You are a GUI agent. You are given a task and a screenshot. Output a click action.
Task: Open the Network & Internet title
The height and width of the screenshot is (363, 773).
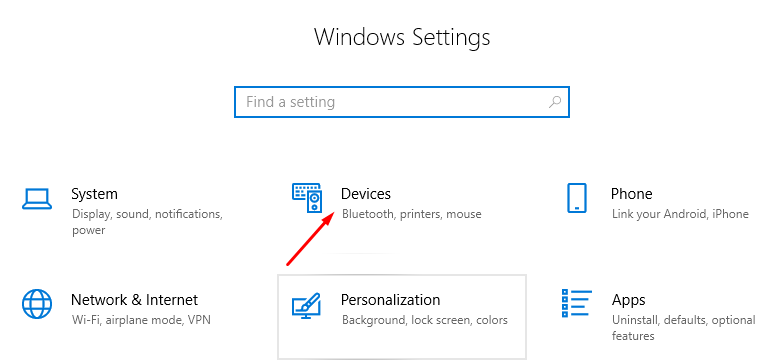(x=134, y=300)
